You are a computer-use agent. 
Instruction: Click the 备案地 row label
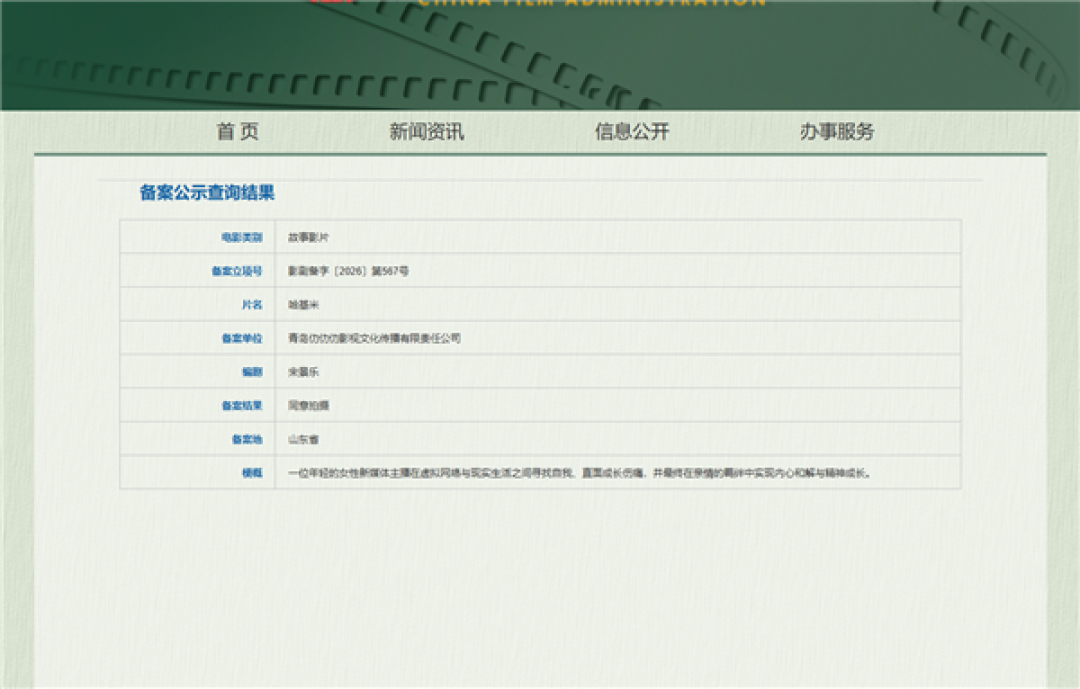pos(247,440)
